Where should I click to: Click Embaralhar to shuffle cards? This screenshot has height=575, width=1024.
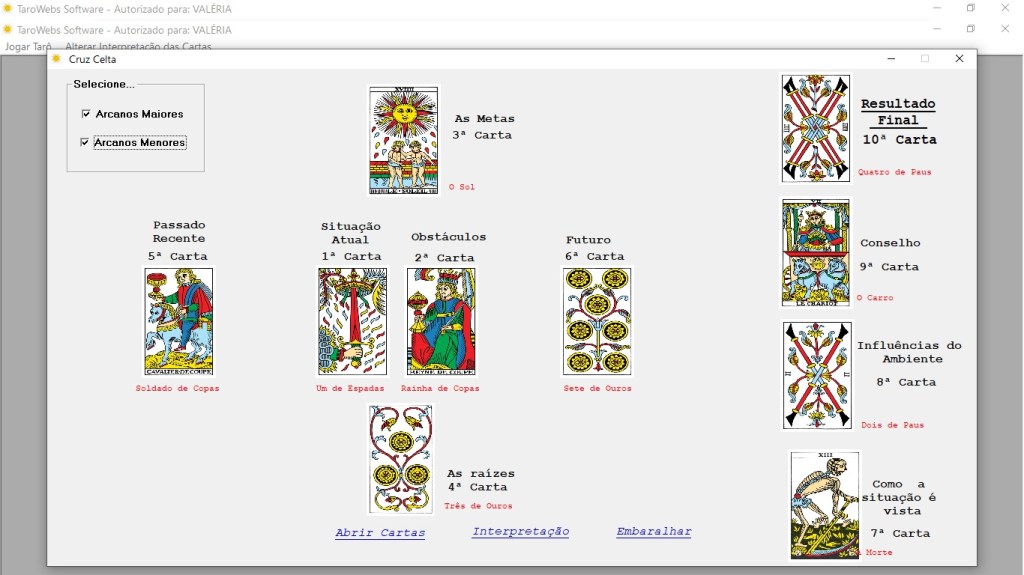point(653,532)
